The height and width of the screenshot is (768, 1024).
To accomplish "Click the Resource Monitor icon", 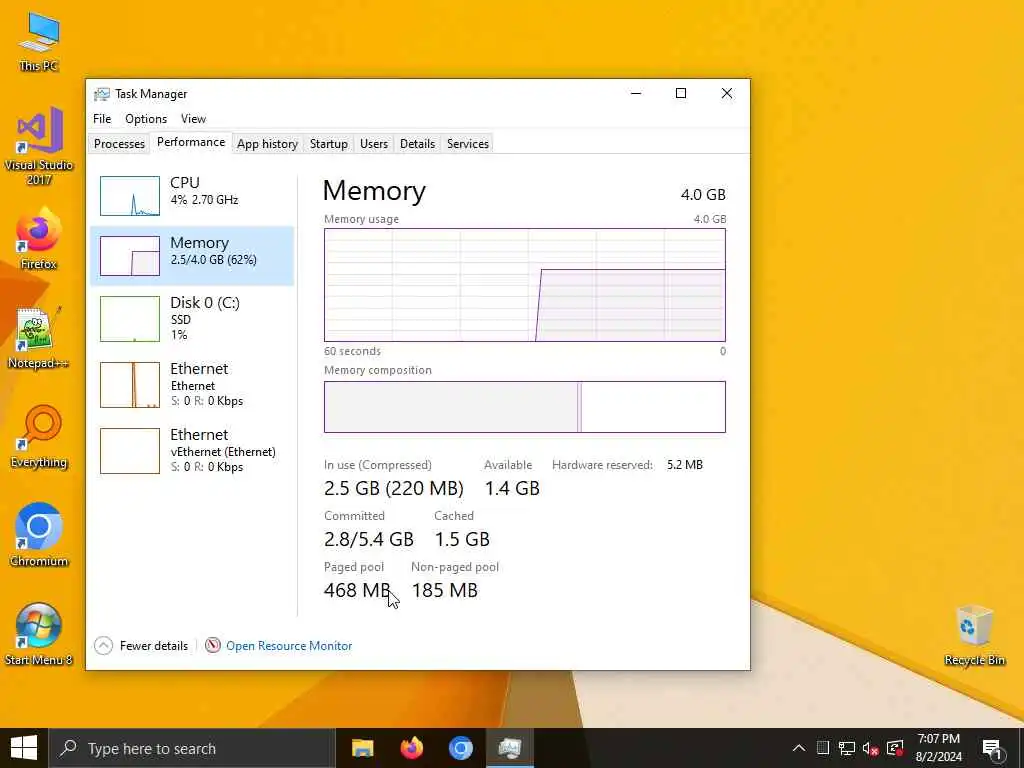I will [x=213, y=645].
